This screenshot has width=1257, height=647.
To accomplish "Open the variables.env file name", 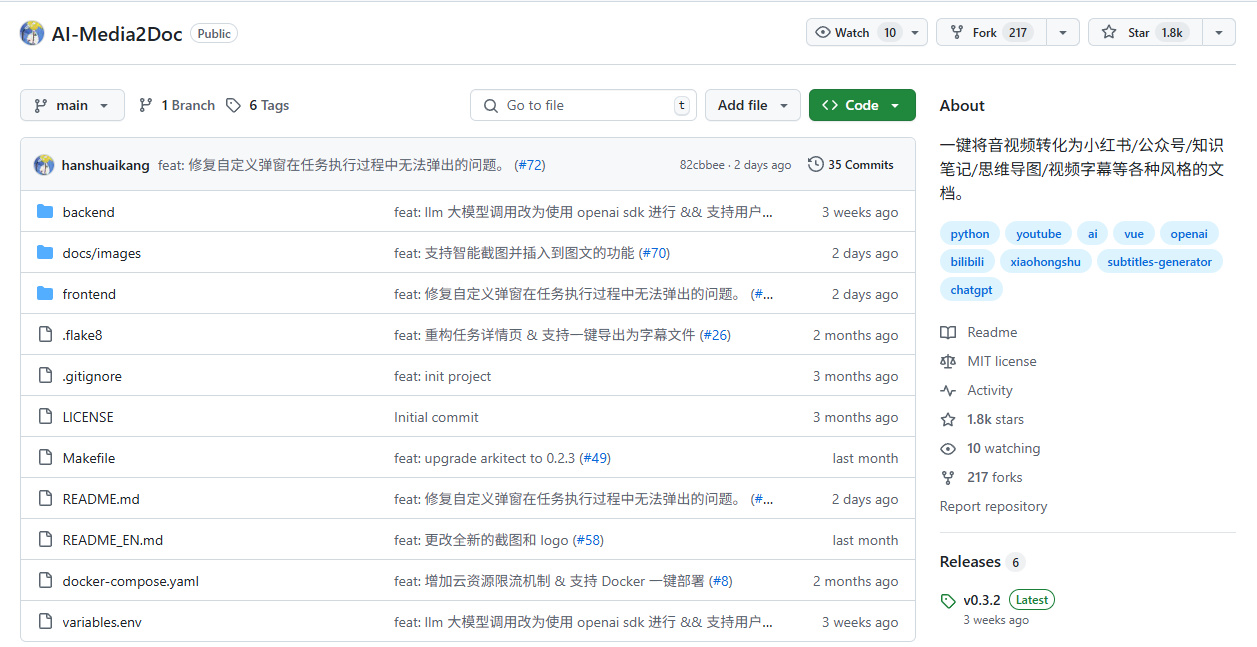I will tap(102, 622).
